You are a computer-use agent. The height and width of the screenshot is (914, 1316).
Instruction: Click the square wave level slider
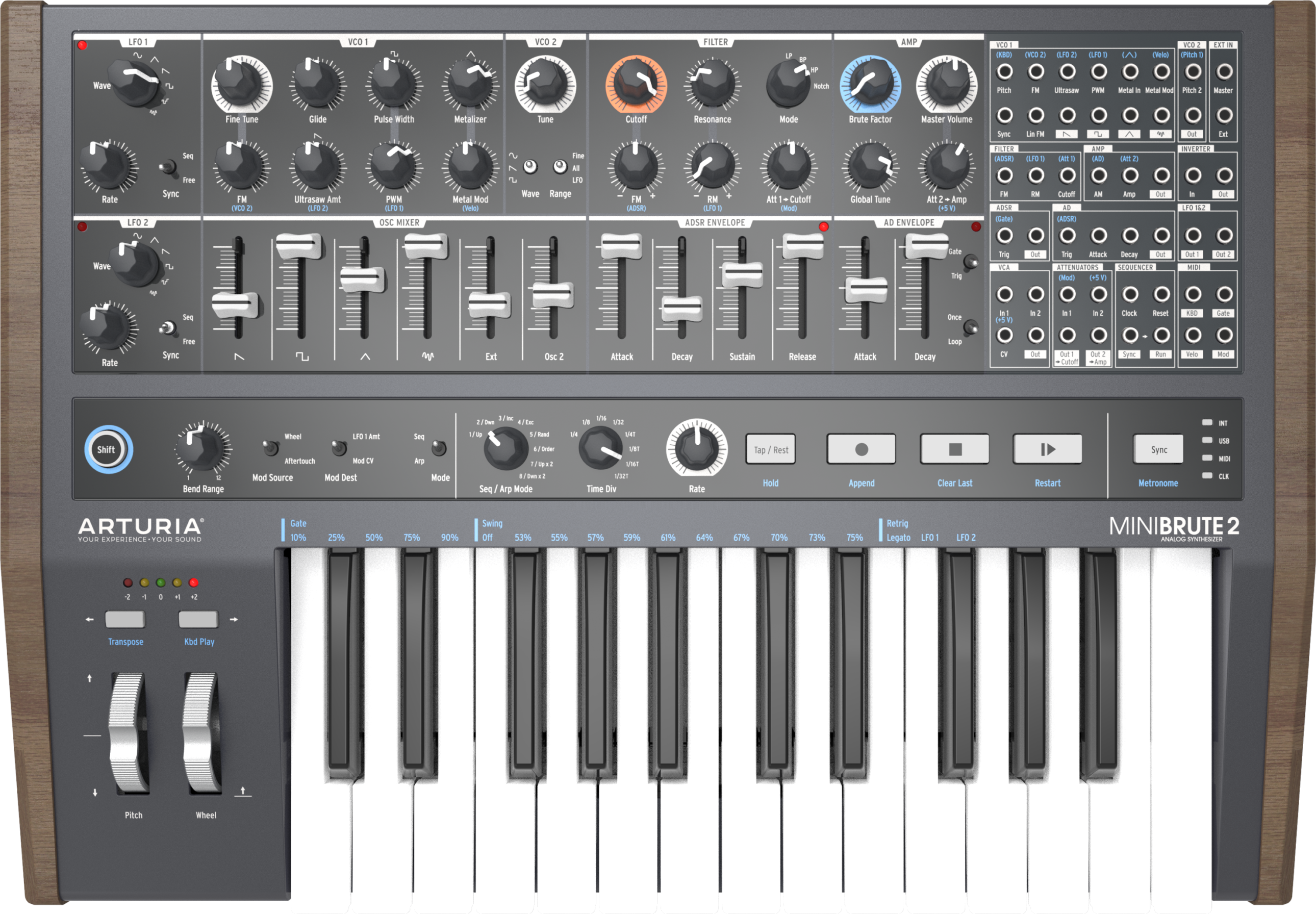pyautogui.click(x=300, y=246)
